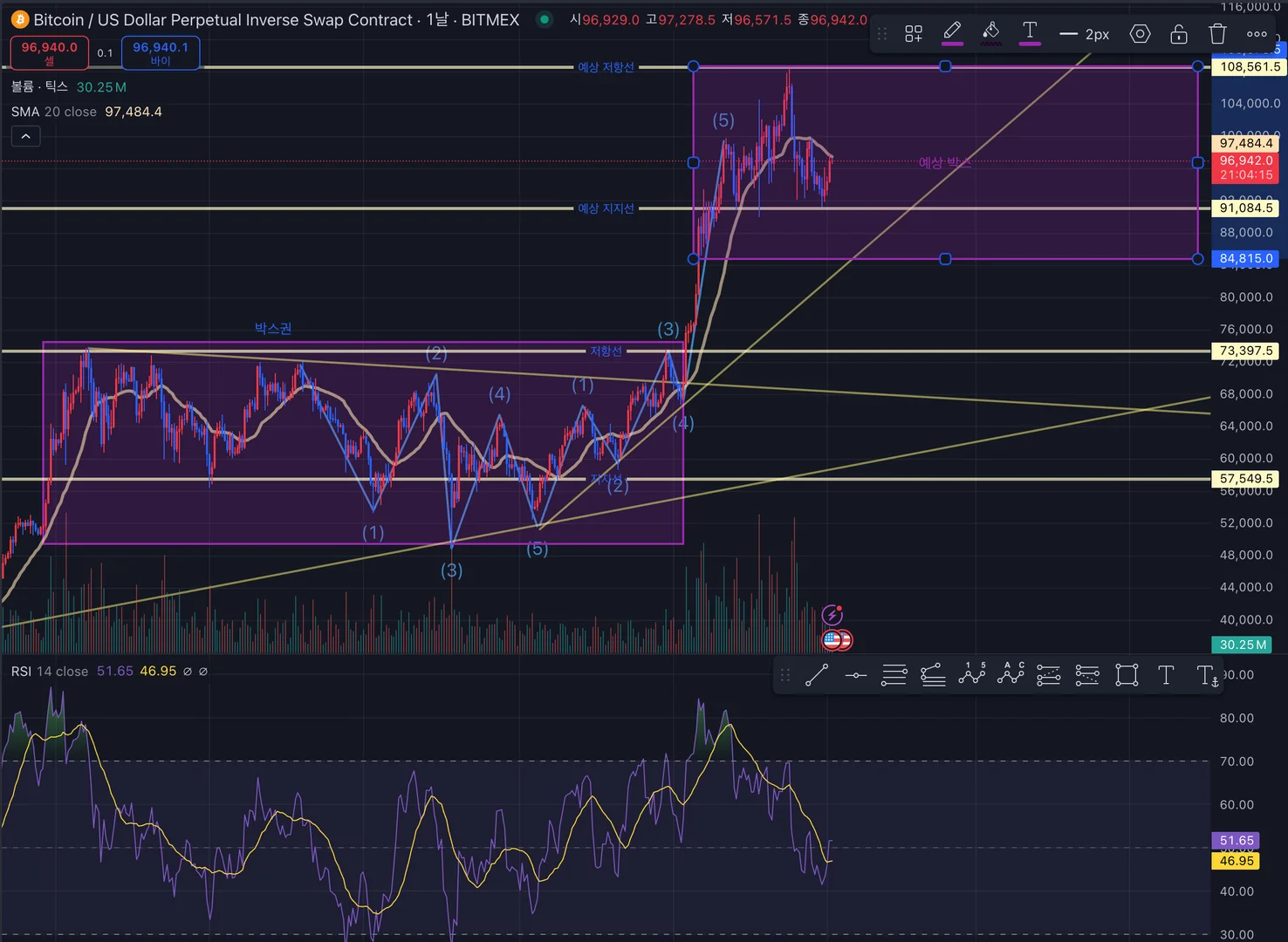Click the top-left rectangle resize handle
This screenshot has height=942, width=1288.
(694, 66)
